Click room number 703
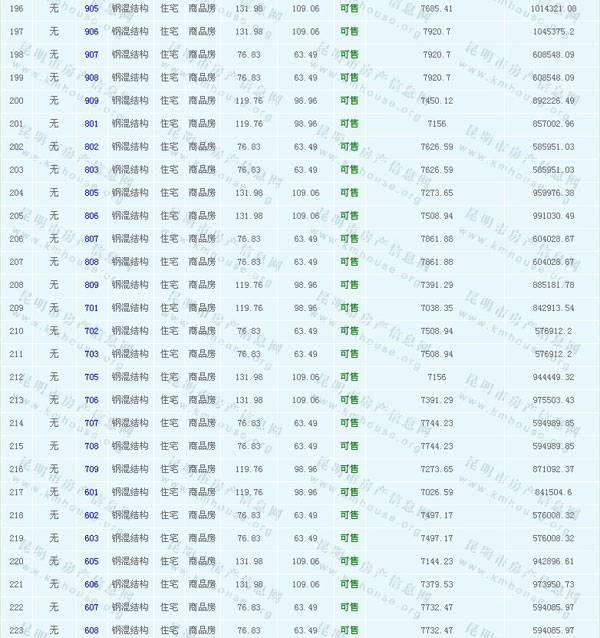 [x=92, y=354]
